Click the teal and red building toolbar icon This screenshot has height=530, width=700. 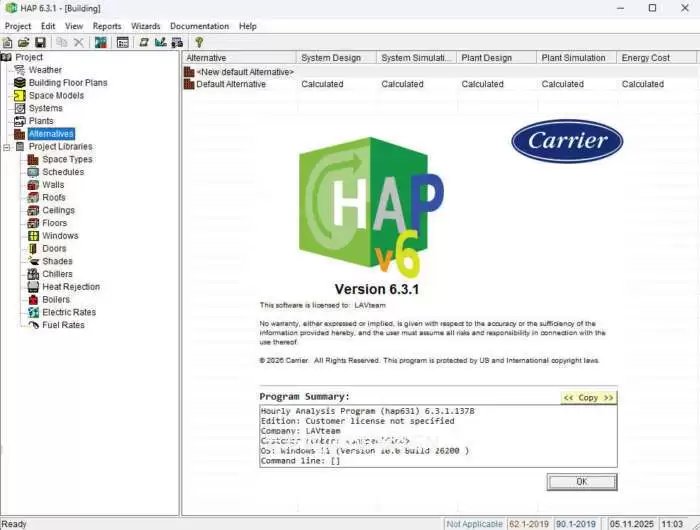point(101,42)
